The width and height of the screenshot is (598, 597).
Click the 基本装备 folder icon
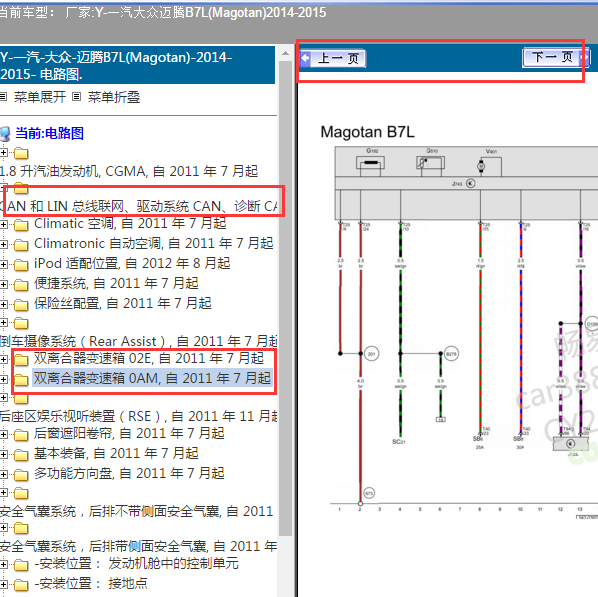[x=21, y=455]
